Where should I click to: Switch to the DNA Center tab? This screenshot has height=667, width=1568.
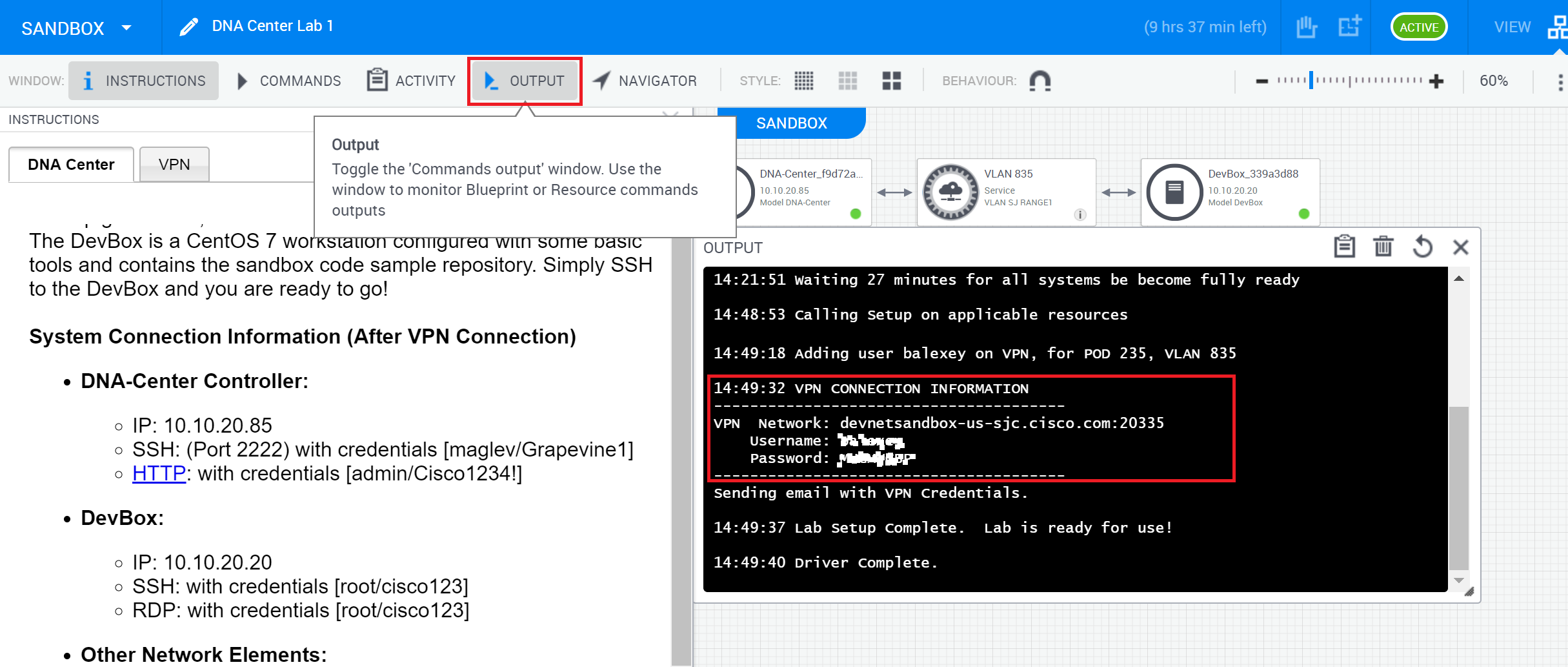pos(71,165)
